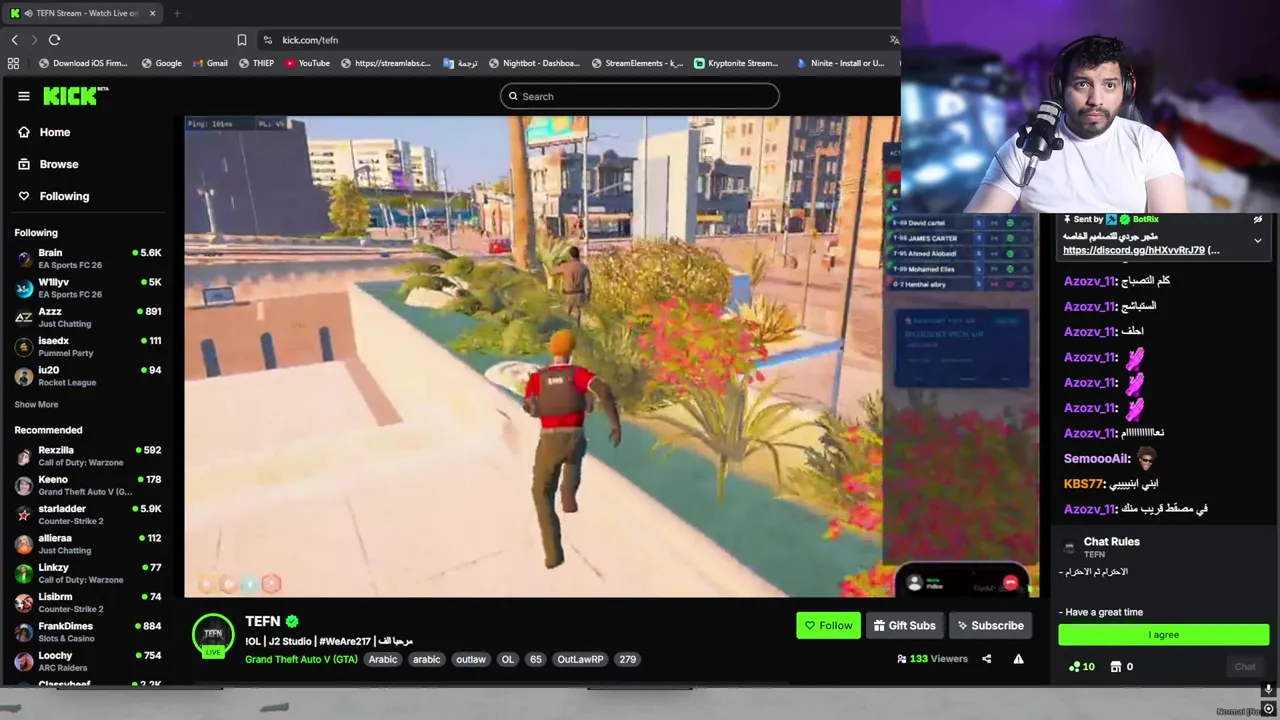Viewport: 1280px width, 720px height.
Task: Open the Ninite bookmark
Action: click(840, 63)
